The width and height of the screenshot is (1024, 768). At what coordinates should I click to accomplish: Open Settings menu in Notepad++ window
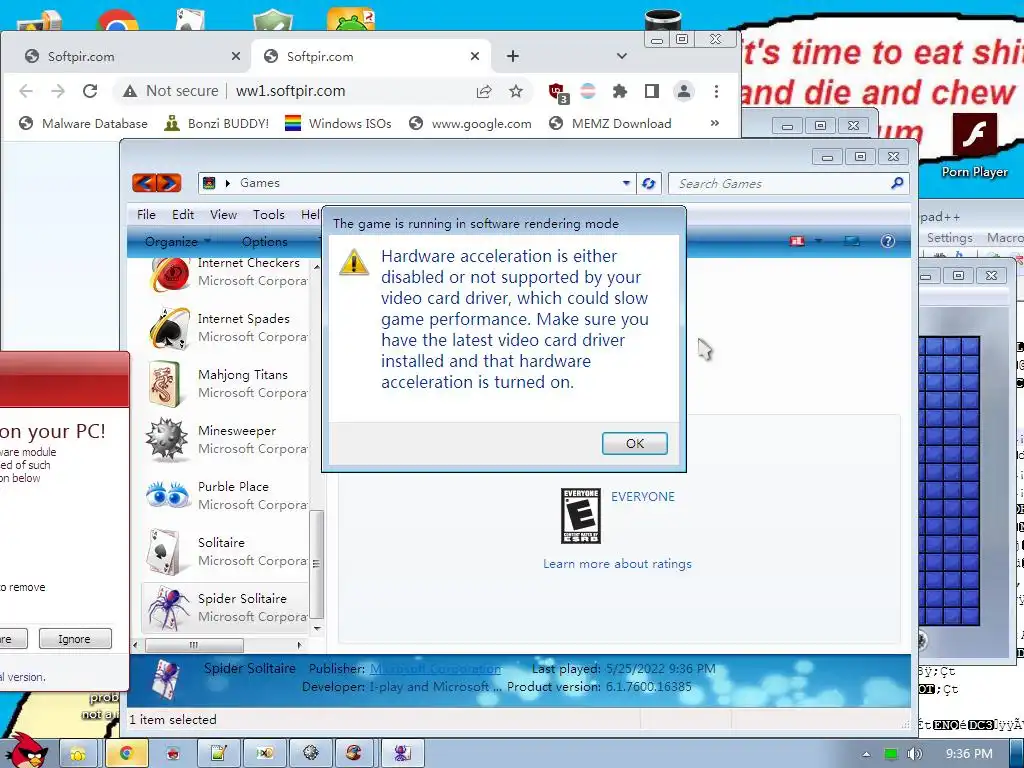pos(950,238)
